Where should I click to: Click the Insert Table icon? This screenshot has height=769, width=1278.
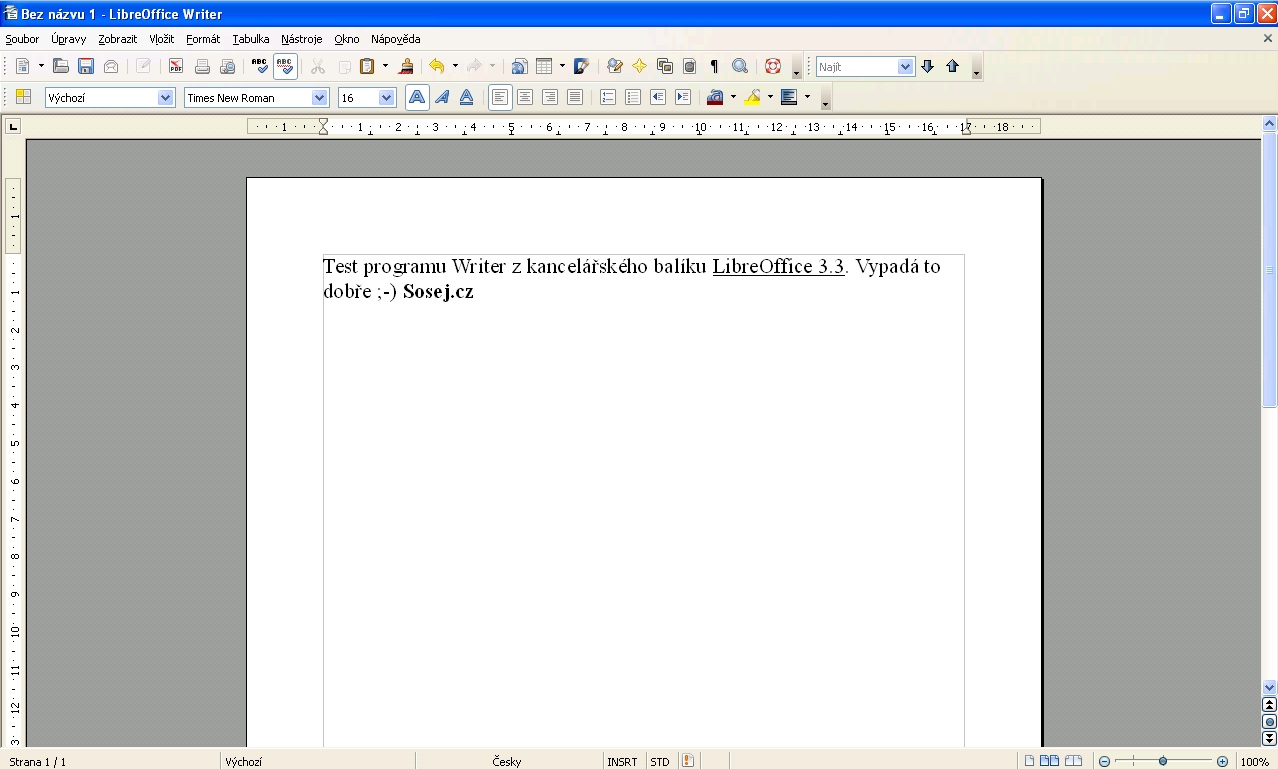[x=544, y=67]
